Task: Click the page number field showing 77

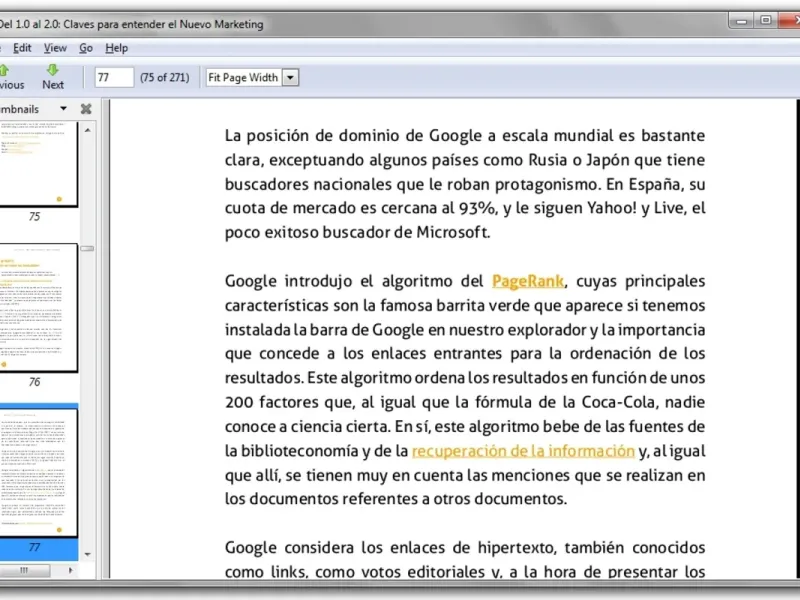Action: coord(114,78)
